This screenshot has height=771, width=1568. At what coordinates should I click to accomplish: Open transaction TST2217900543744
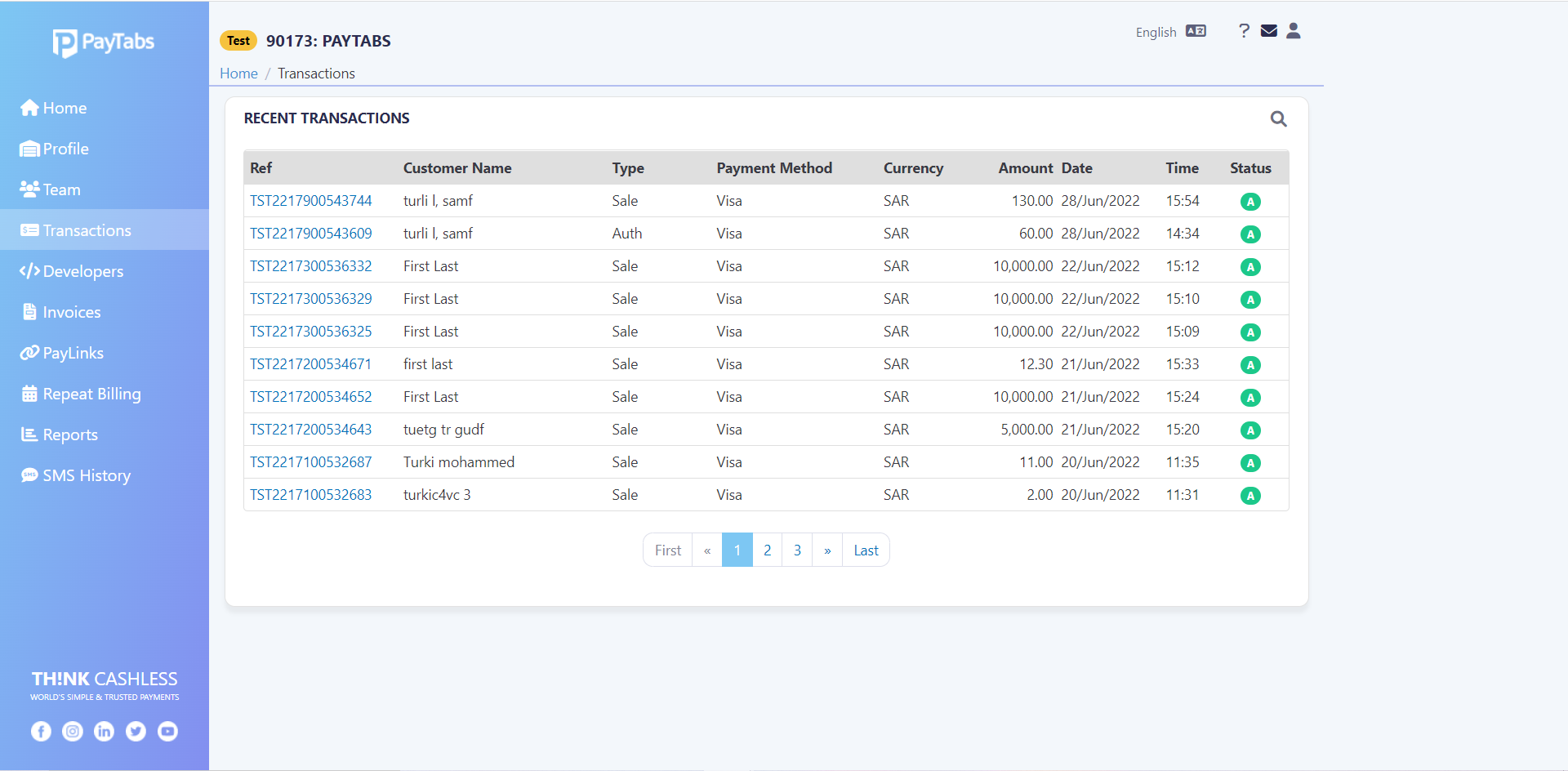pyautogui.click(x=310, y=201)
